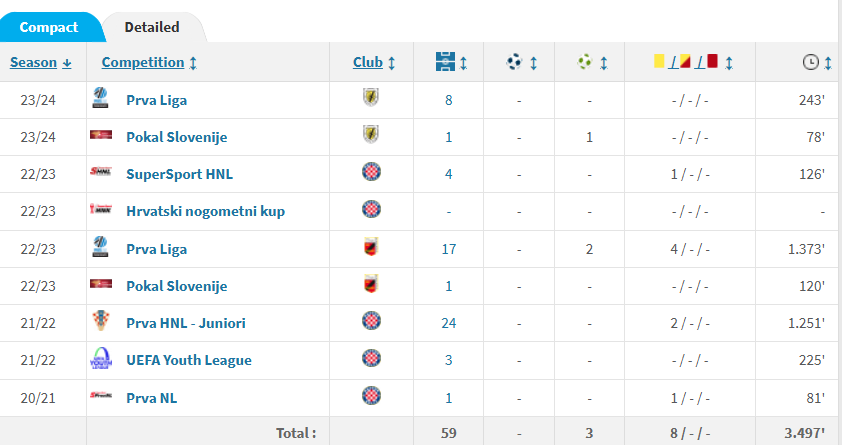Select the Compact tab
This screenshot has width=842, height=445.
(49, 27)
